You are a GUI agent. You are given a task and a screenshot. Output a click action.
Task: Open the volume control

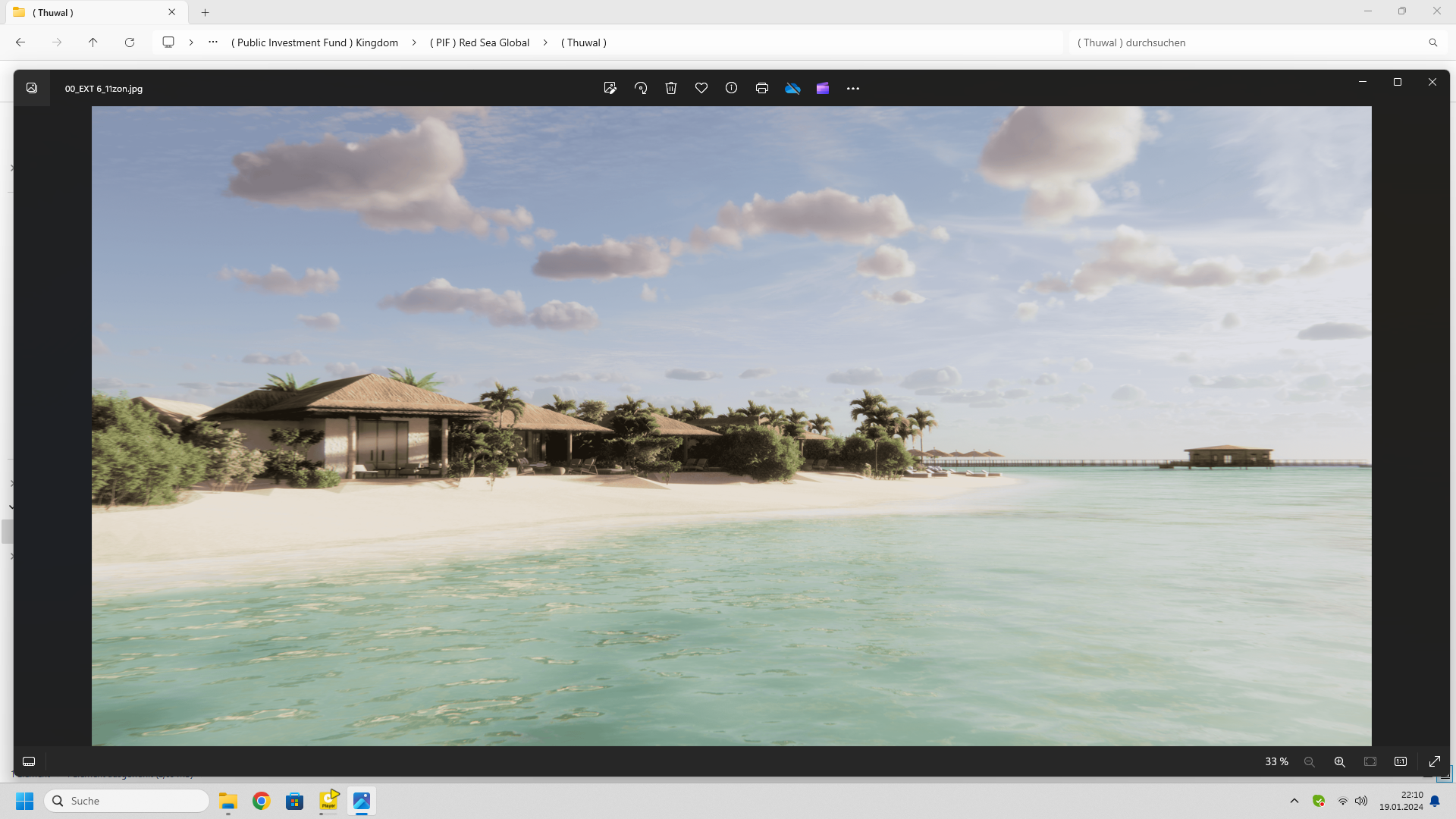click(1361, 801)
